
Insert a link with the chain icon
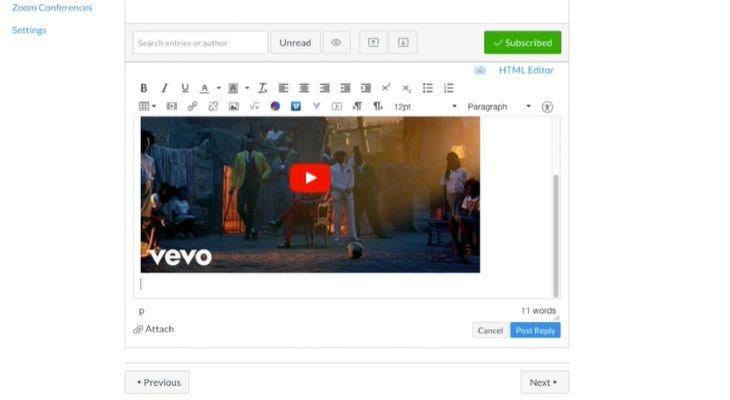pyautogui.click(x=192, y=106)
